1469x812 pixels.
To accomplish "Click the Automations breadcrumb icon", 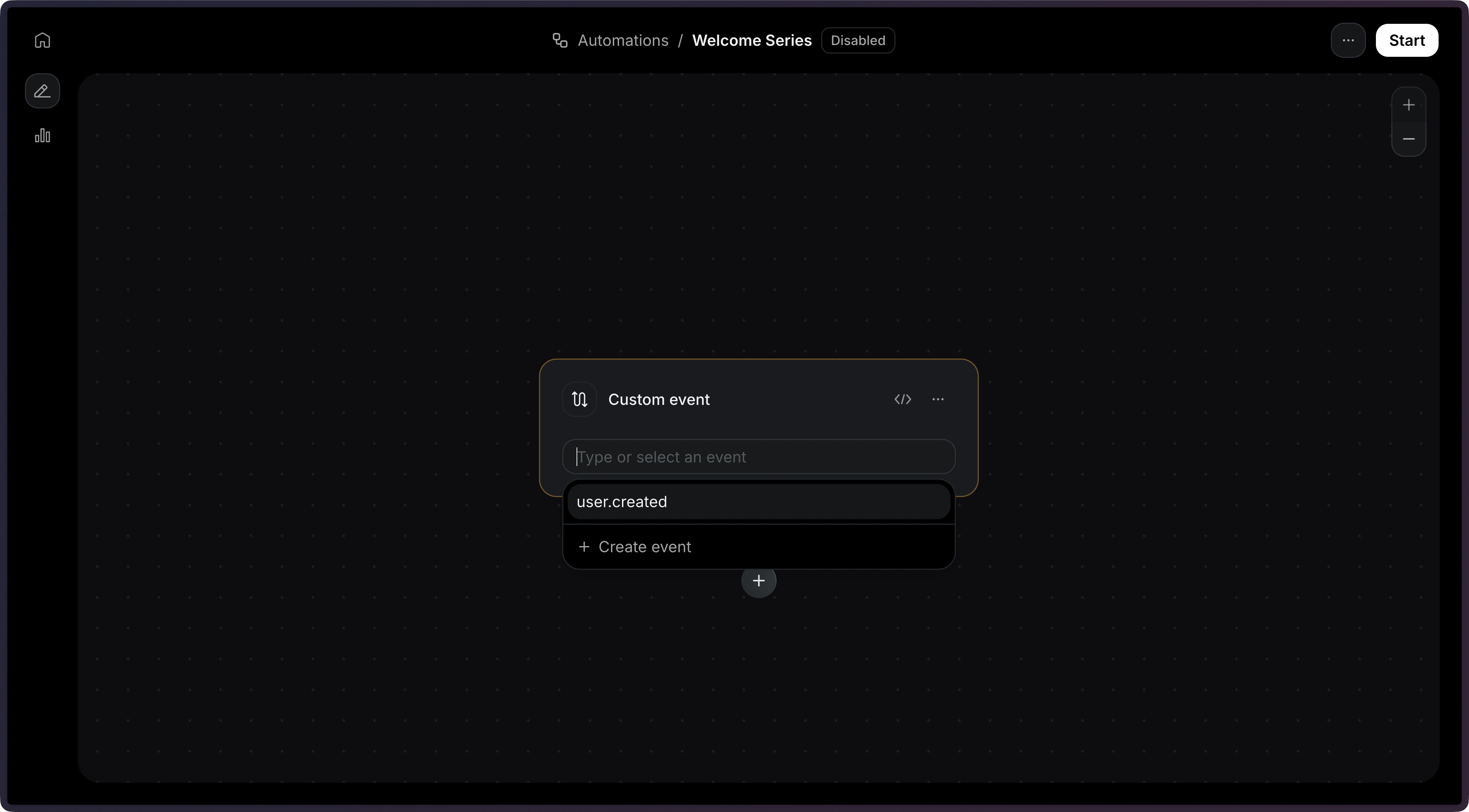I will click(x=559, y=40).
